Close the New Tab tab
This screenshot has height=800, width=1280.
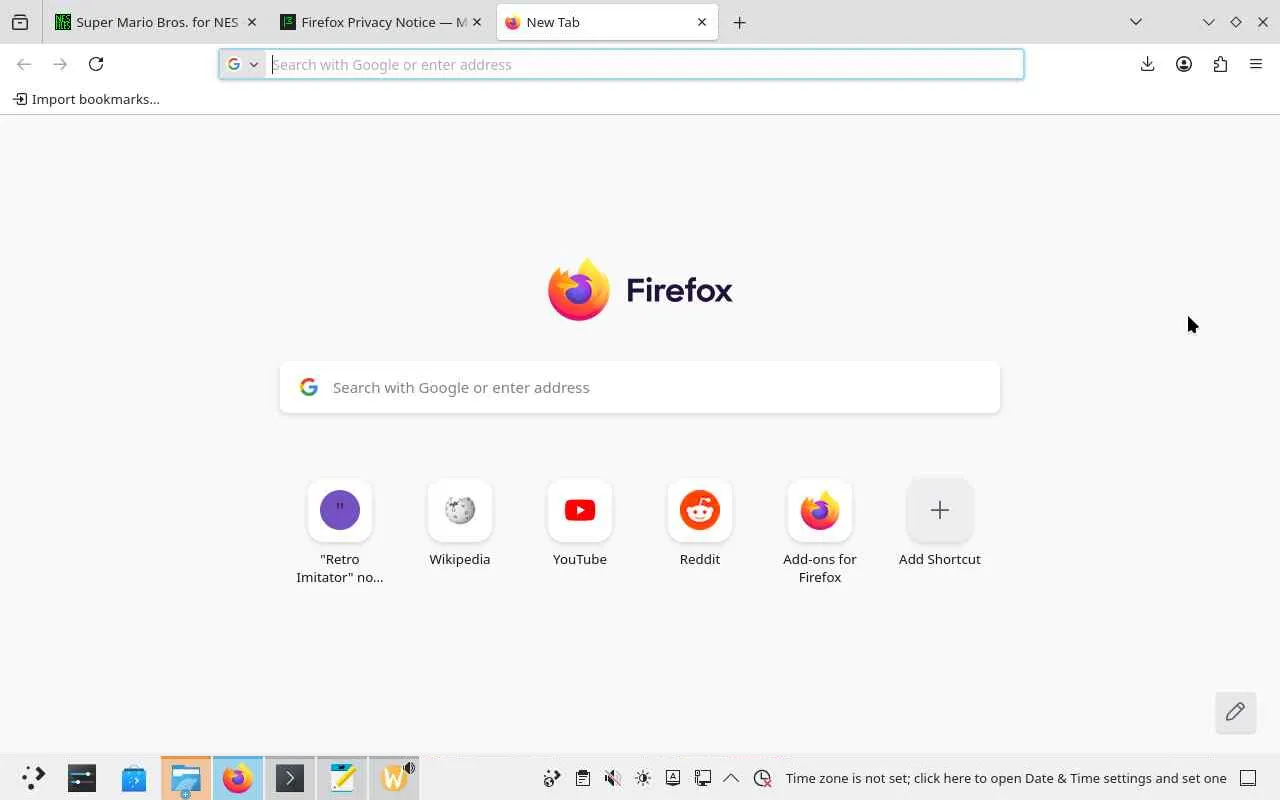(x=702, y=22)
